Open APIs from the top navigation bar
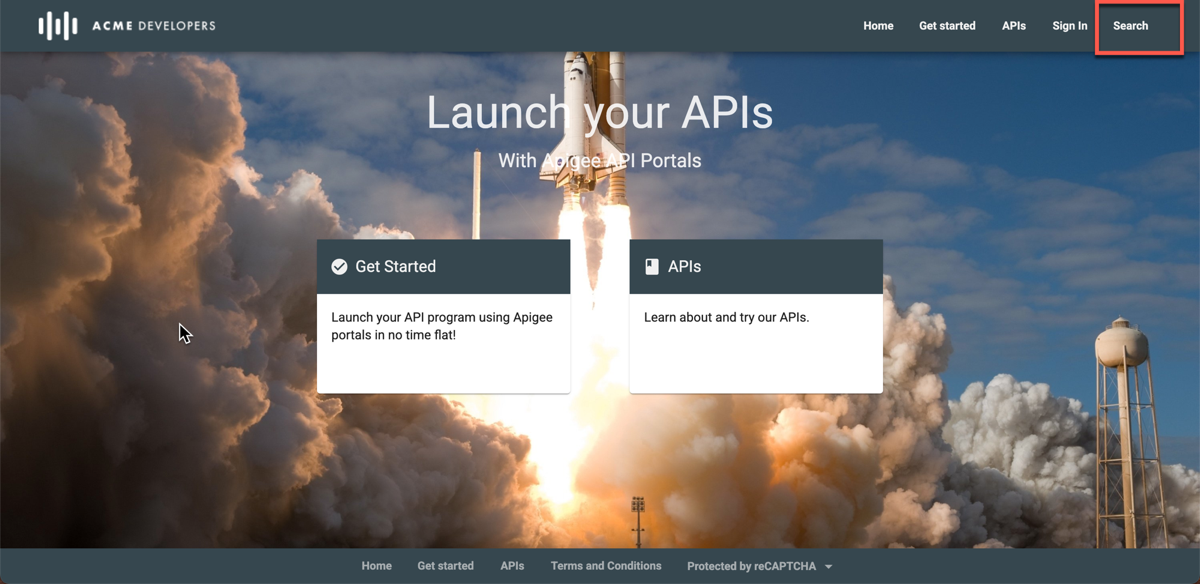Screen dimensions: 1200x584 (x=1013, y=26)
